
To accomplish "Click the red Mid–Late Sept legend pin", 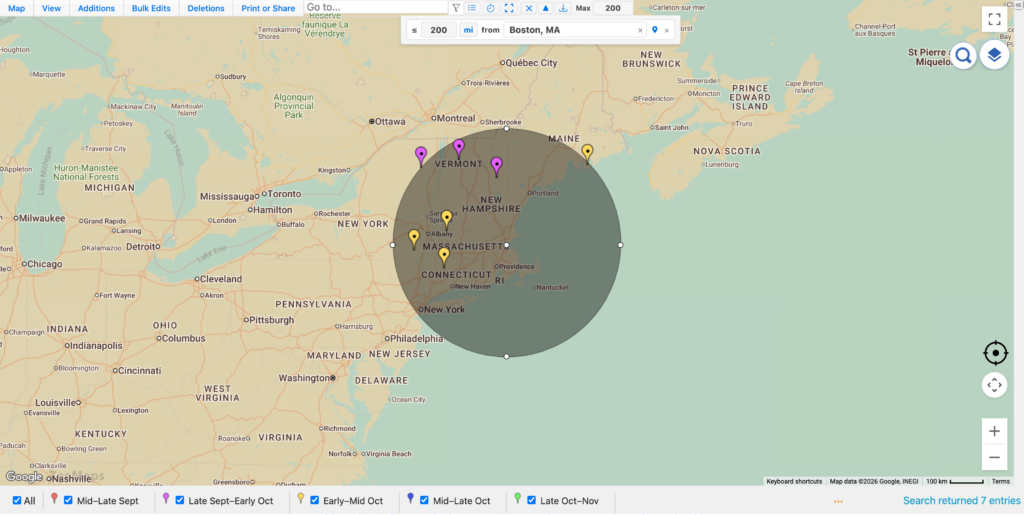I will [x=54, y=499].
